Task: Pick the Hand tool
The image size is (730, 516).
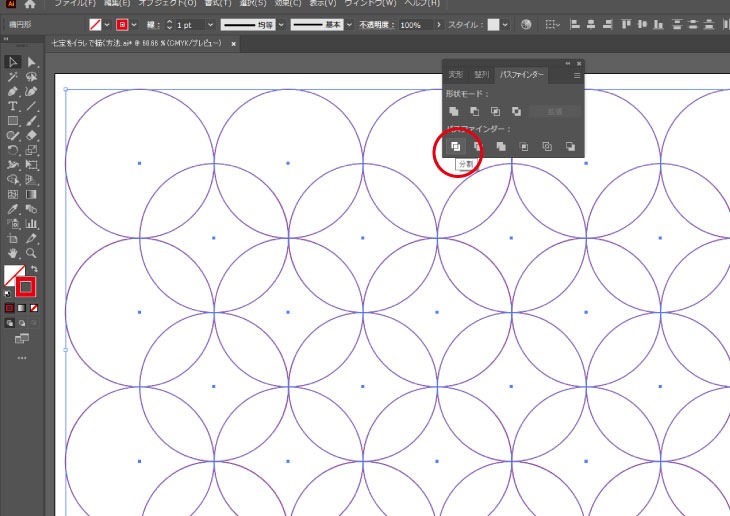Action: [13, 254]
